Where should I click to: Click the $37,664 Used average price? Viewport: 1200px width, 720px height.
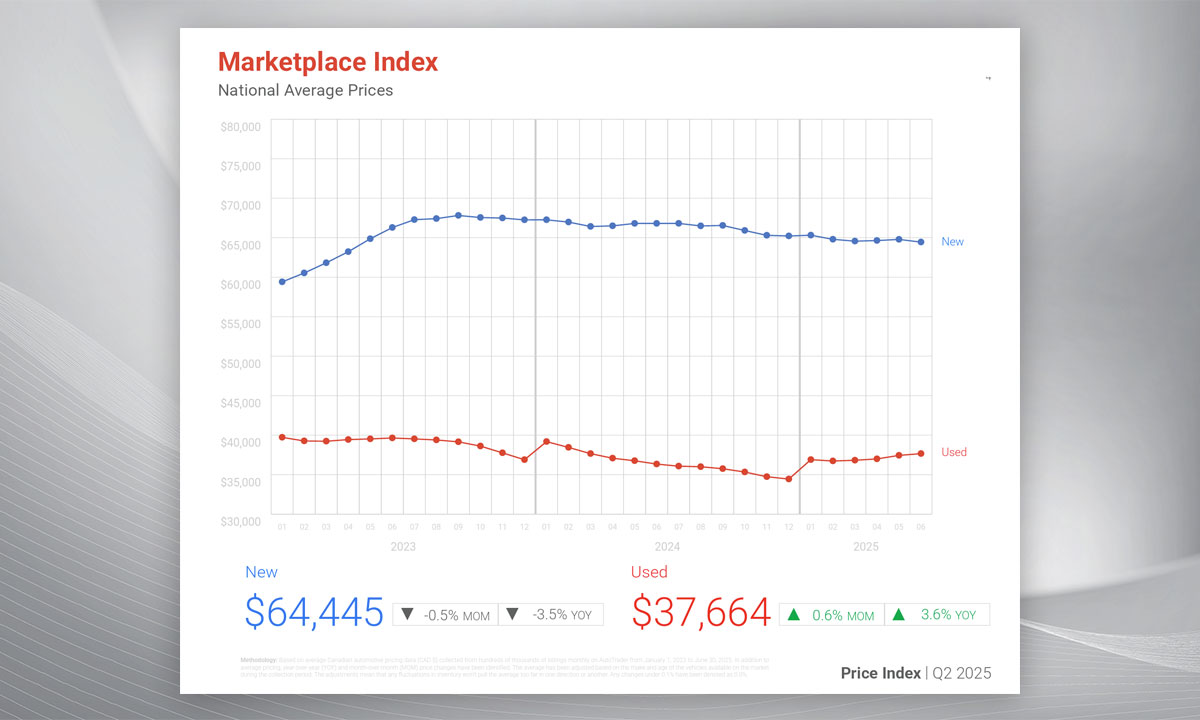pyautogui.click(x=701, y=612)
